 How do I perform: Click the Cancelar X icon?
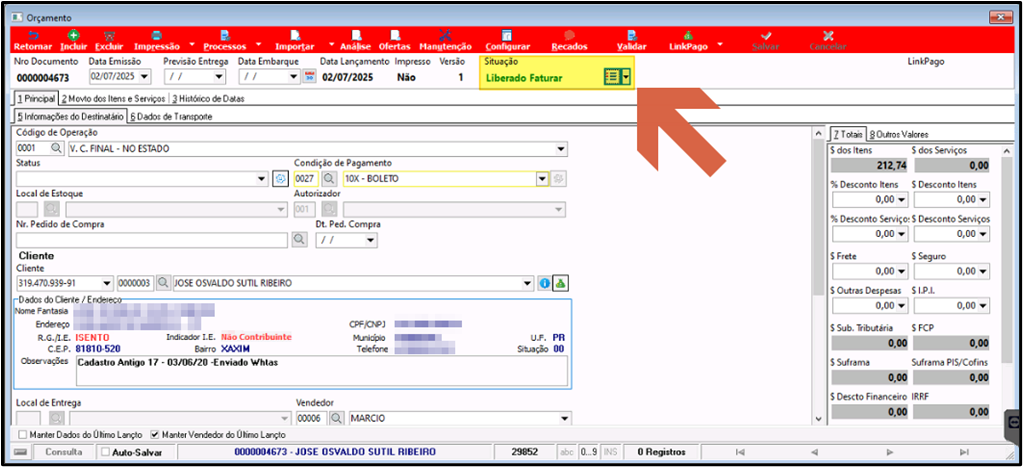point(828,35)
